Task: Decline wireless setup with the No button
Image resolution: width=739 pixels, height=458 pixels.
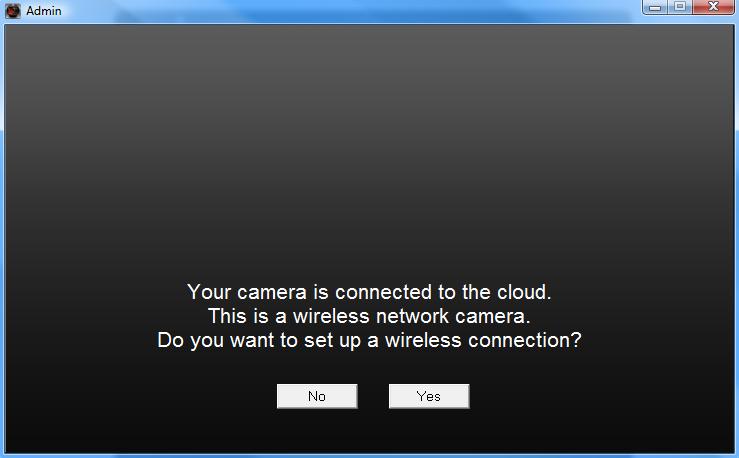Action: tap(317, 396)
